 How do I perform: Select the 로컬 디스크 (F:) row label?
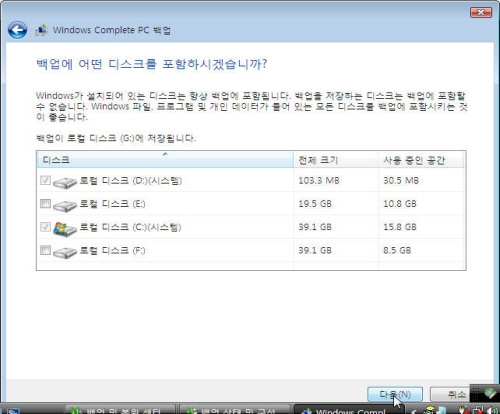click(112, 250)
